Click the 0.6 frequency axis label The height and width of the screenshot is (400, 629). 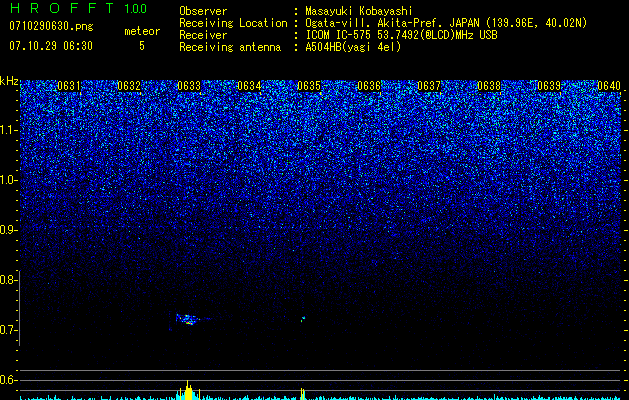(7, 380)
